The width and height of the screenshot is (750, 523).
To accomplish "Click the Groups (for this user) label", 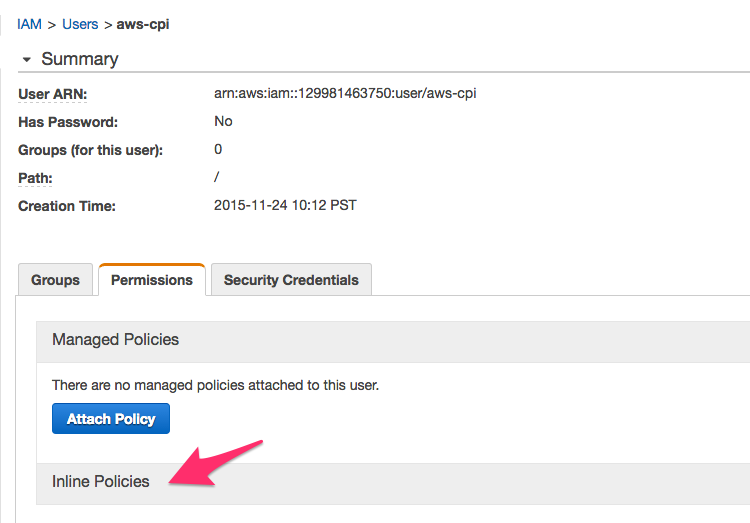I will point(90,150).
